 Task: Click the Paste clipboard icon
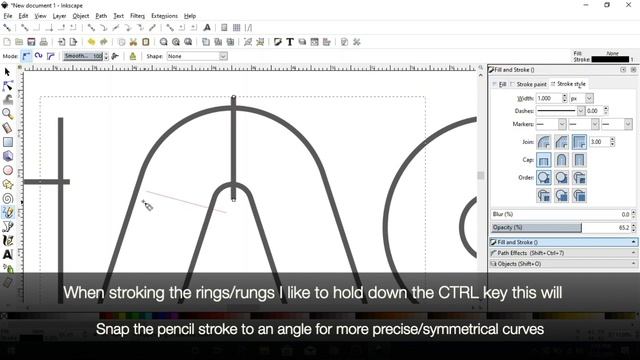click(146, 42)
